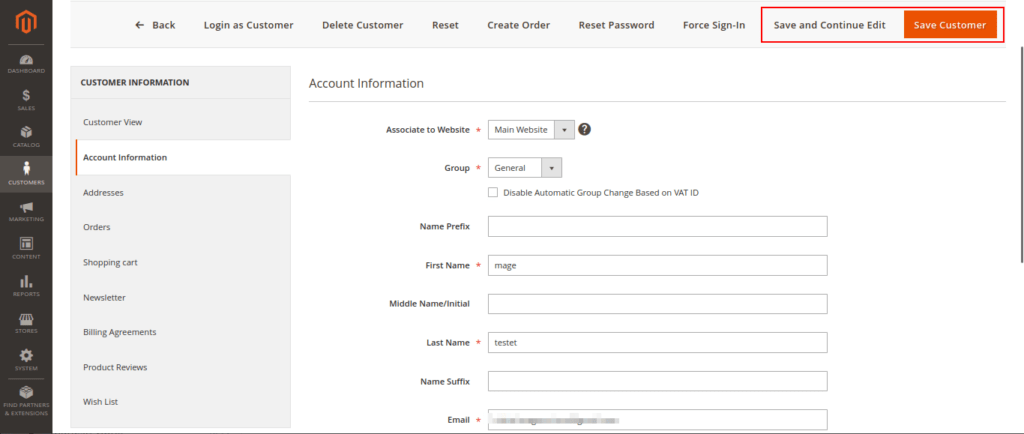
Task: Click Save and Continue Edit
Action: 829,25
